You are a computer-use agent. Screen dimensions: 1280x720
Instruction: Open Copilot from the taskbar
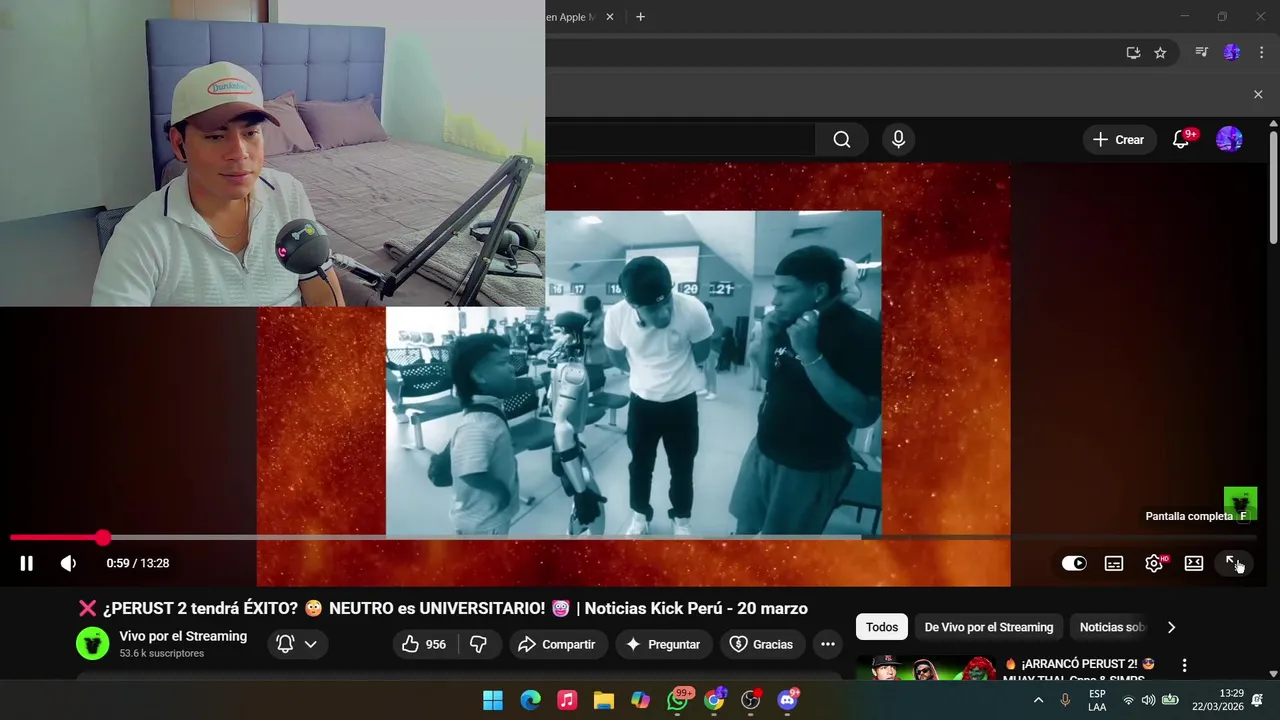[x=641, y=700]
